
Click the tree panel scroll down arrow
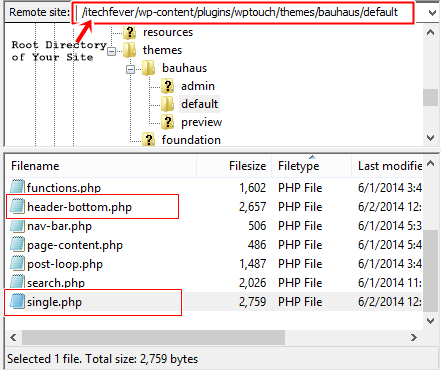[x=431, y=138]
